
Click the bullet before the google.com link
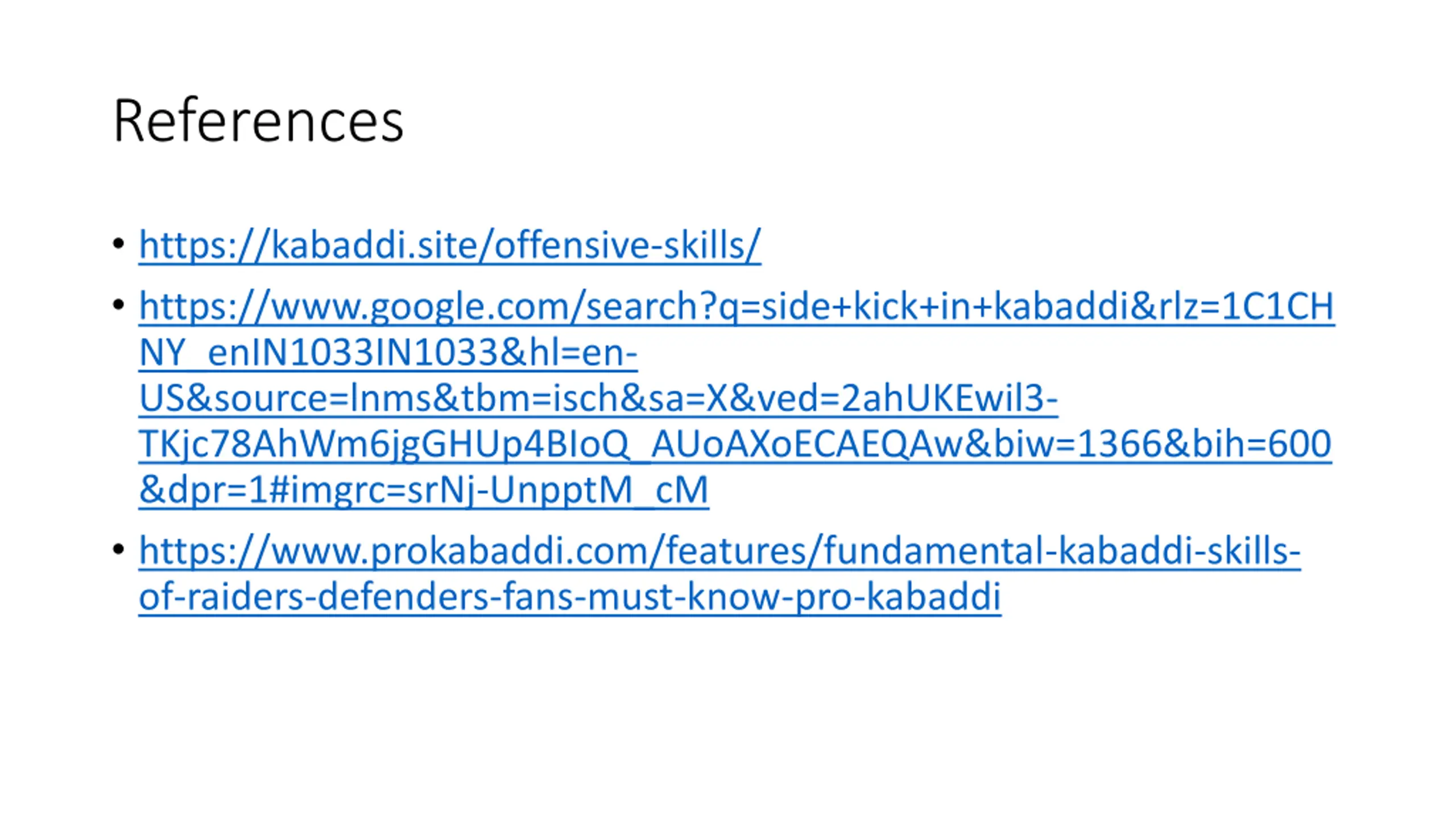tap(118, 305)
